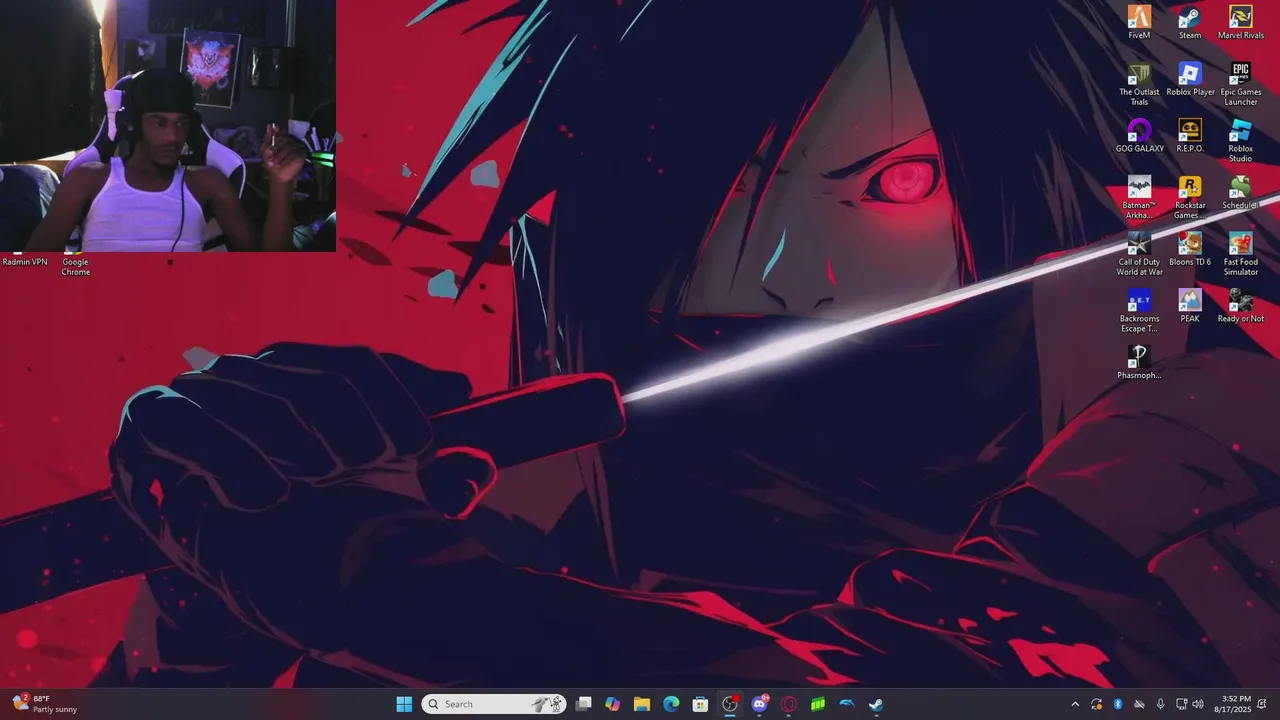Screen dimensions: 1280x720
Task: Select the Radmin VPN desktop label
Action: pos(25,262)
